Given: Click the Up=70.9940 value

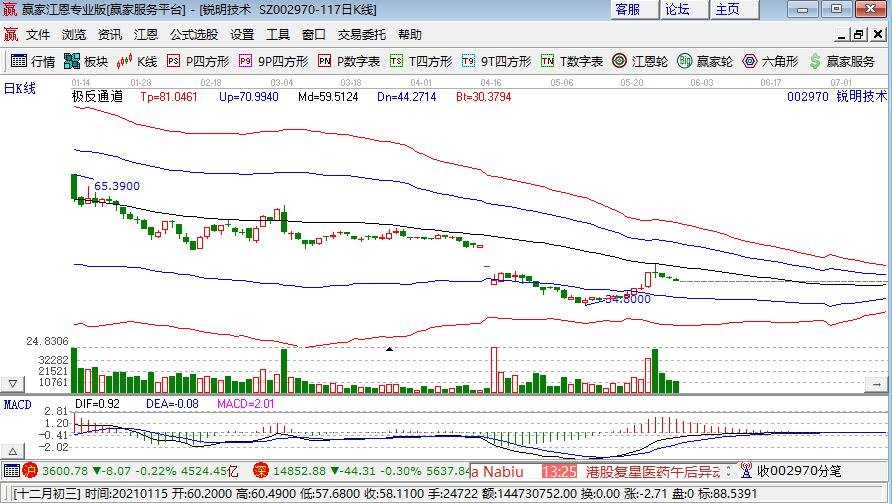Looking at the screenshot, I should 249,97.
